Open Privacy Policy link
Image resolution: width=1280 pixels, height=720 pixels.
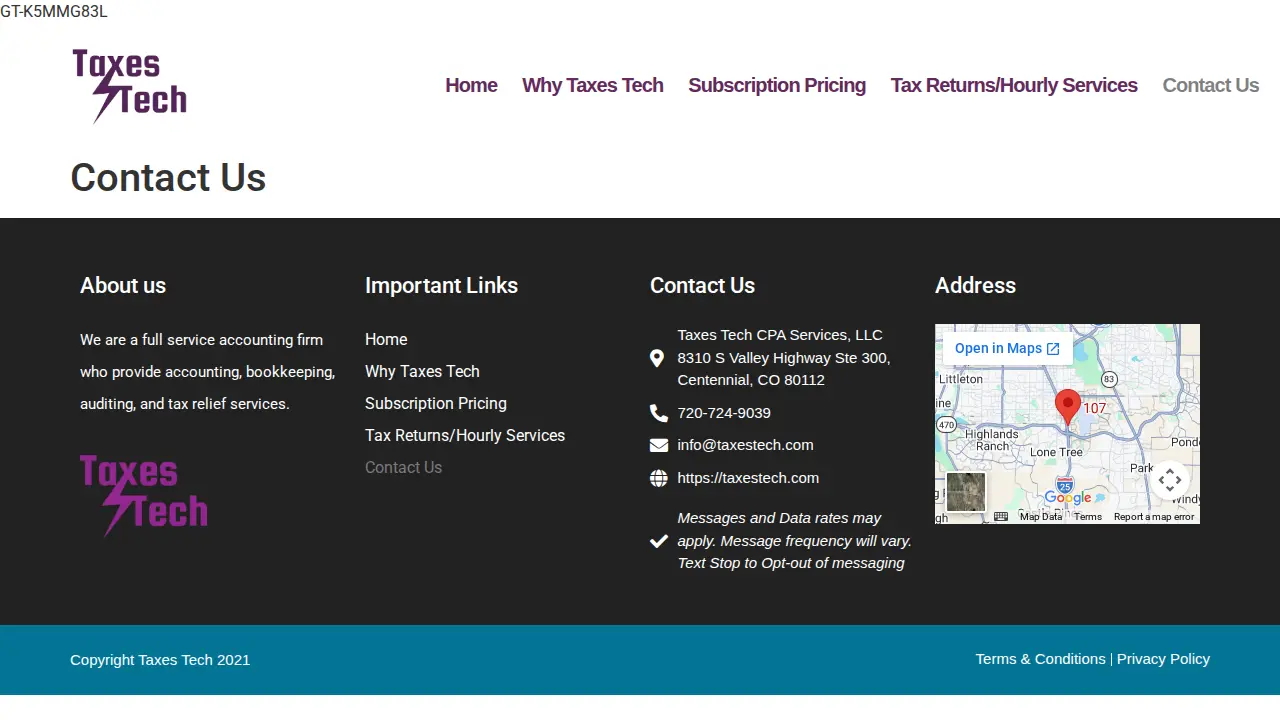1163,659
